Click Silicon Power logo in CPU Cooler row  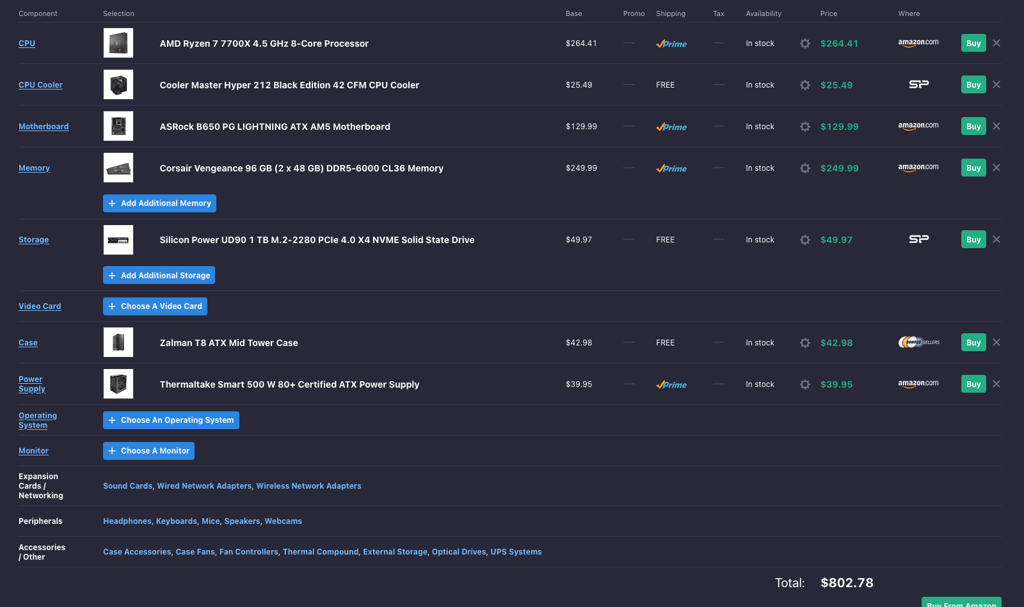click(919, 84)
